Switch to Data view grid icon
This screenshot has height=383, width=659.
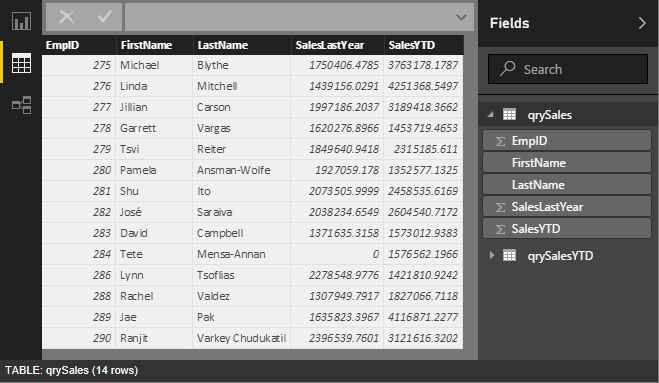tap(21, 63)
